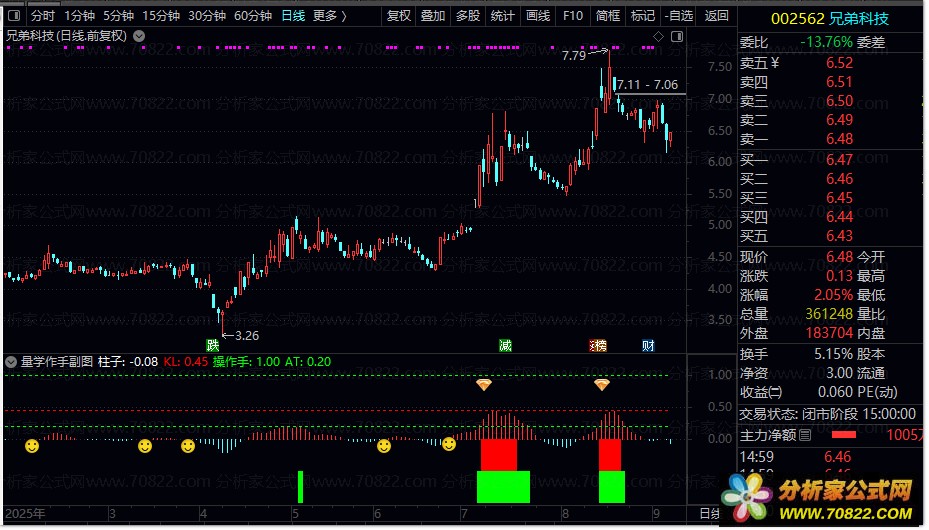Click the 委比 -13.76% value
The width and height of the screenshot is (929, 530).
click(x=827, y=43)
